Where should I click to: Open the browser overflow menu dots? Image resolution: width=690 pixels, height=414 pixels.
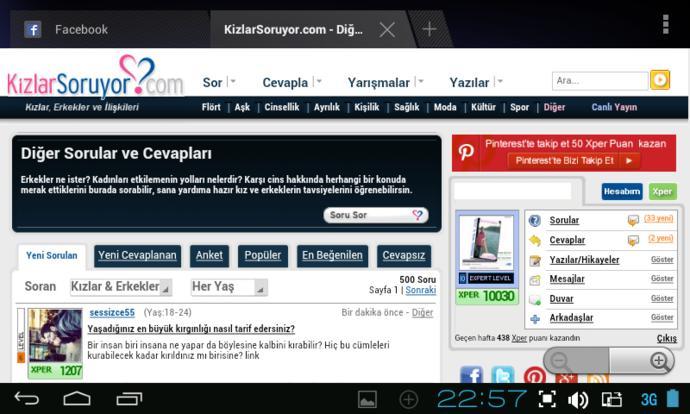tap(665, 25)
